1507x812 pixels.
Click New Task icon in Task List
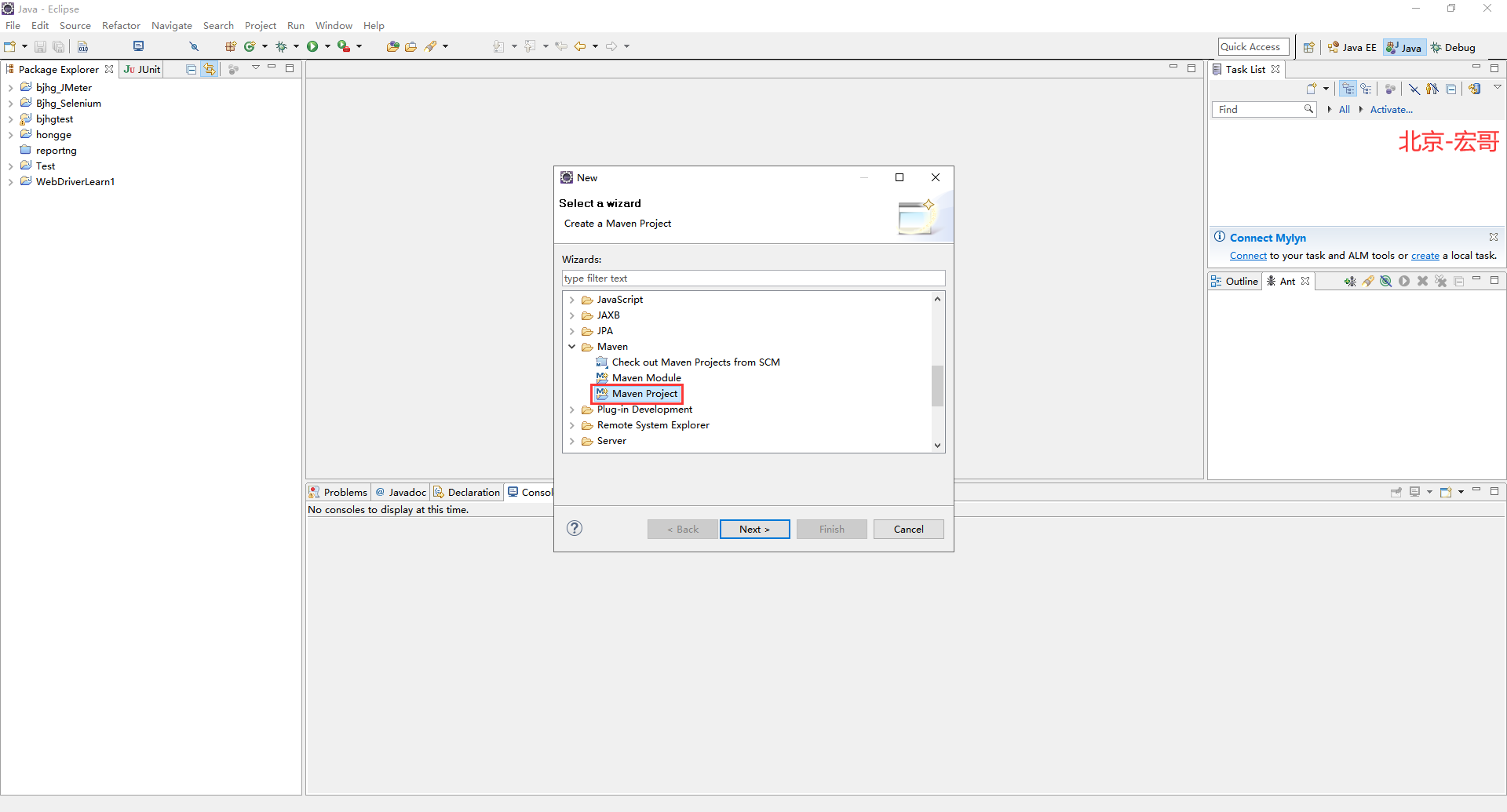(x=1311, y=89)
